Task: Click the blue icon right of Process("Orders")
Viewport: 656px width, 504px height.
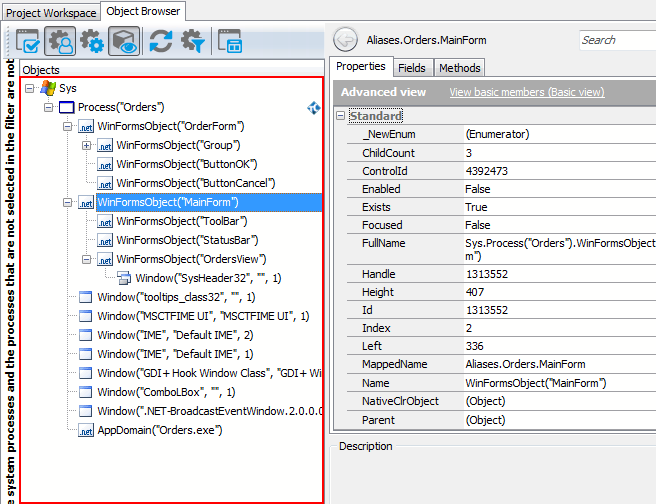Action: (313, 107)
